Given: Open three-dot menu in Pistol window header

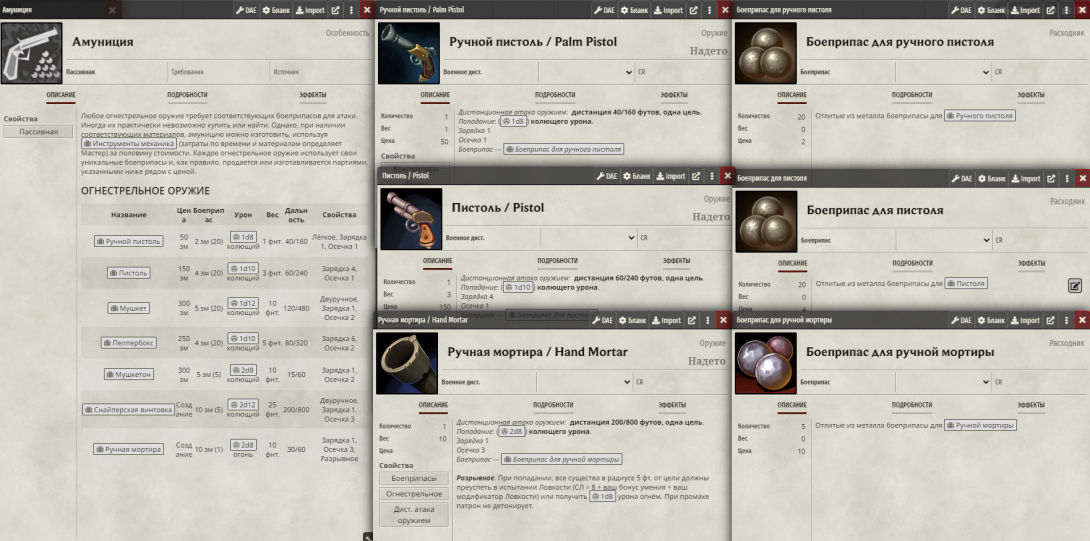Looking at the screenshot, I should 712,177.
